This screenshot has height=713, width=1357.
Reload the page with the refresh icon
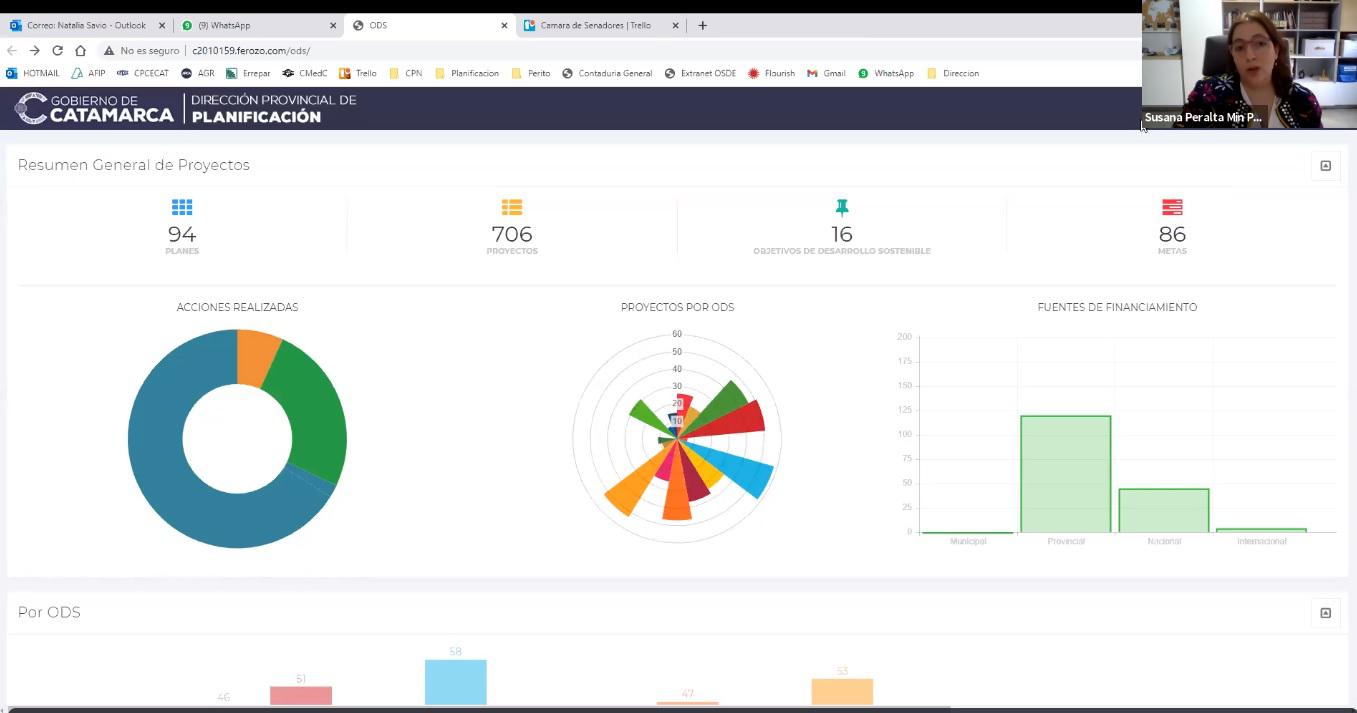57,50
